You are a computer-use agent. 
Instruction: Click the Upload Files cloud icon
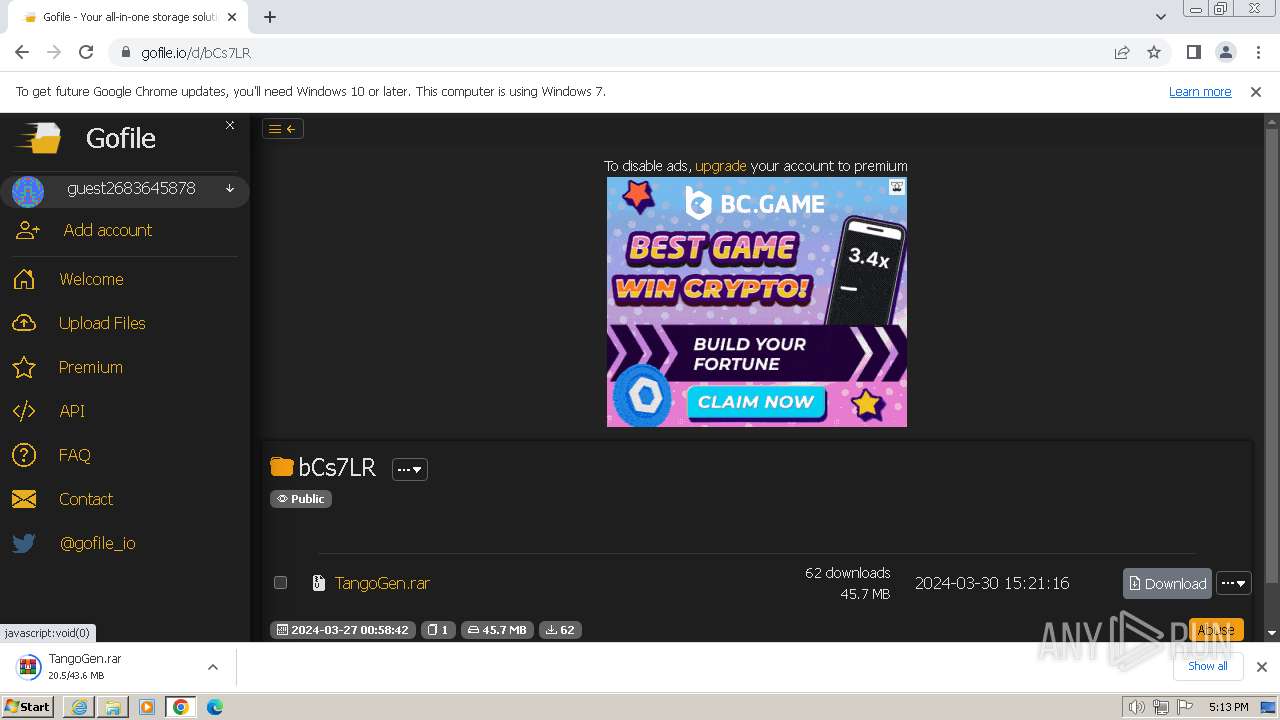point(24,323)
